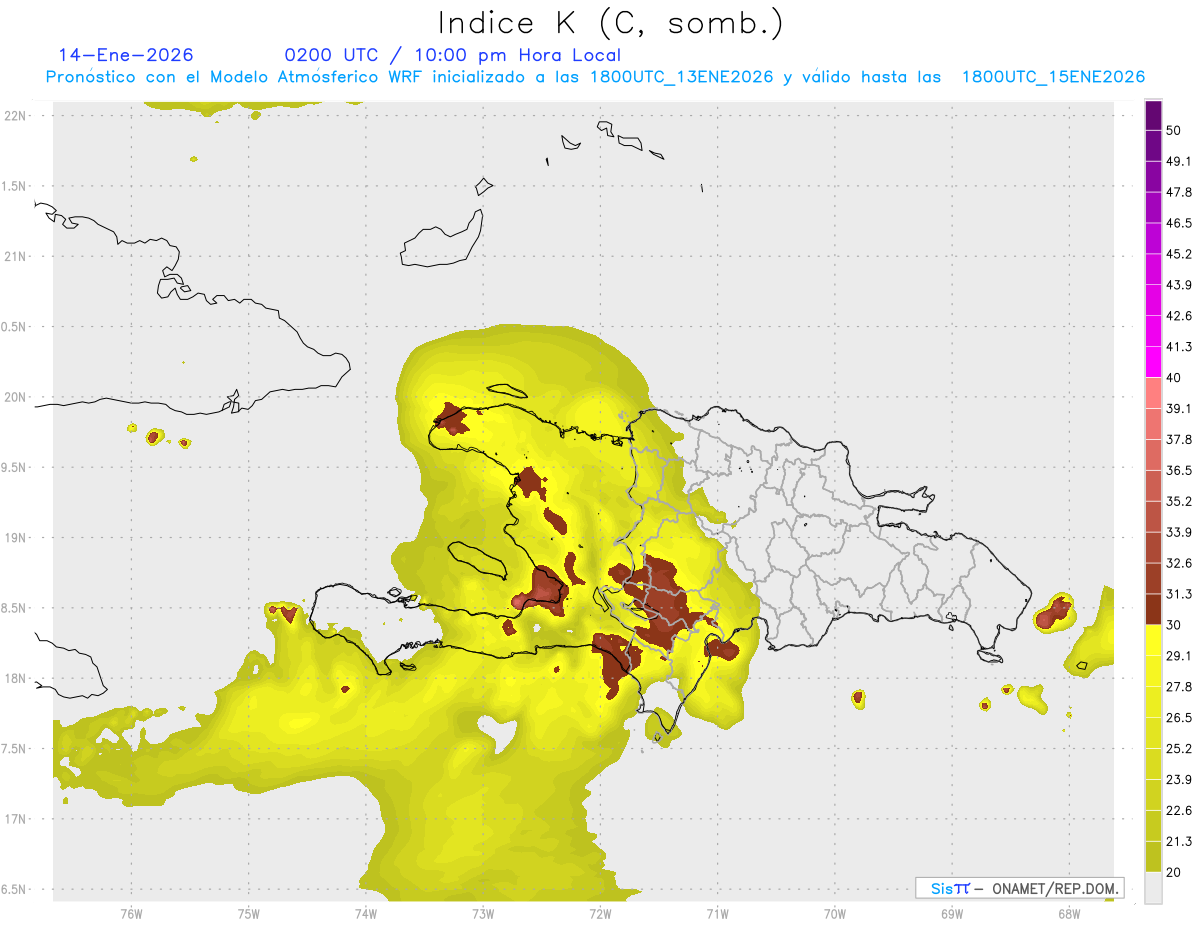Click the '45.2' colorbar value
The width and height of the screenshot is (1200, 927).
tap(1179, 254)
